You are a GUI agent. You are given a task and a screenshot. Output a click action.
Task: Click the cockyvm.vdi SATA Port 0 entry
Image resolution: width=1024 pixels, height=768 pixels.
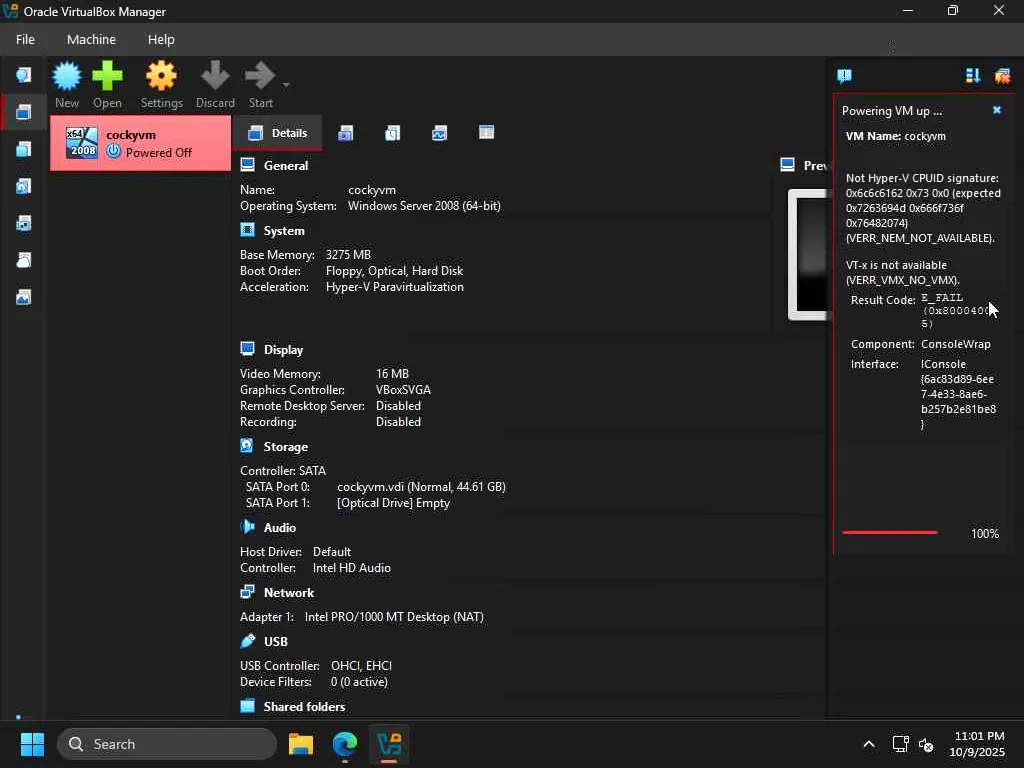tap(421, 487)
